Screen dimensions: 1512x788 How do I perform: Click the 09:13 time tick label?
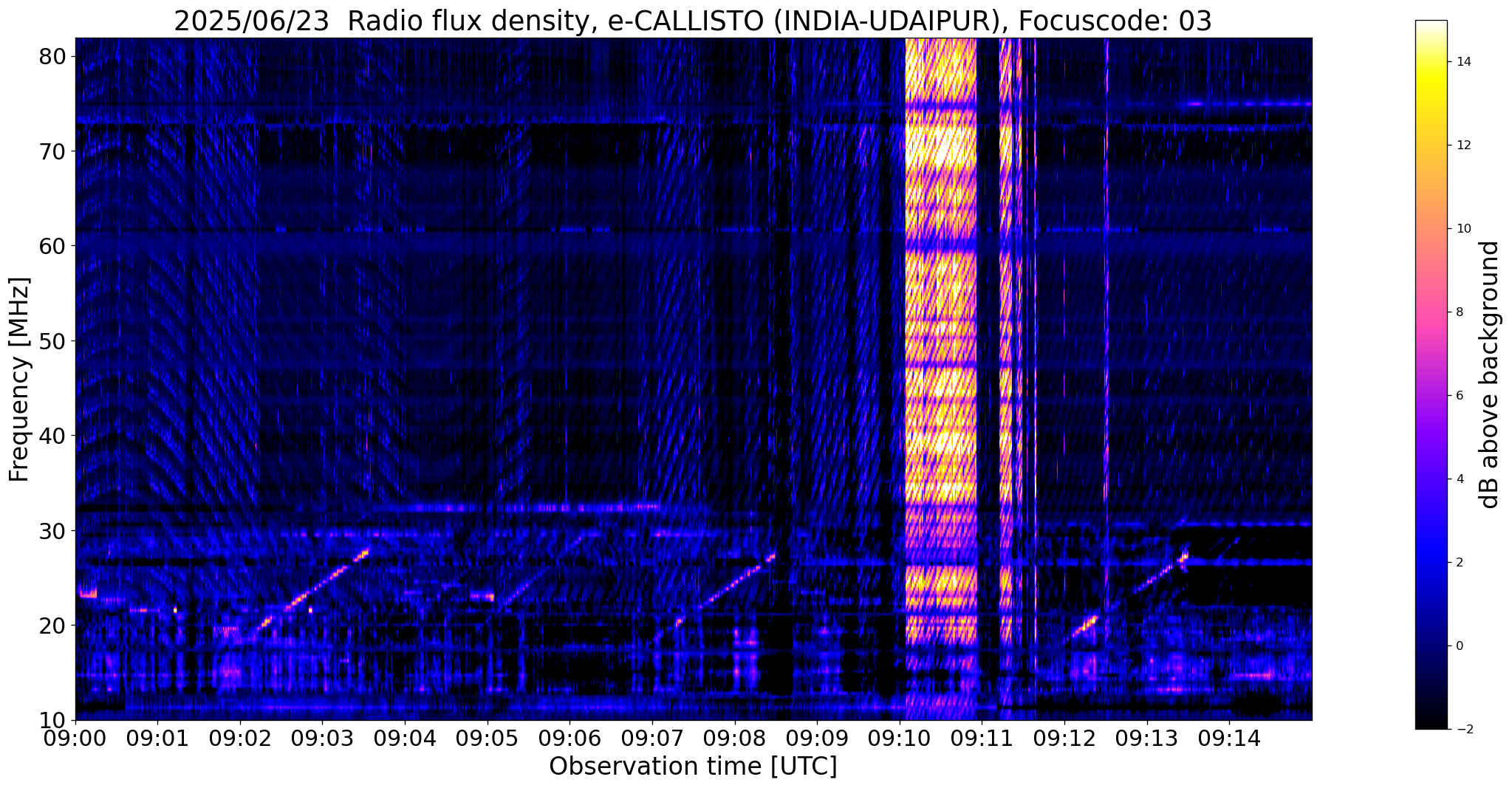coord(1147,738)
